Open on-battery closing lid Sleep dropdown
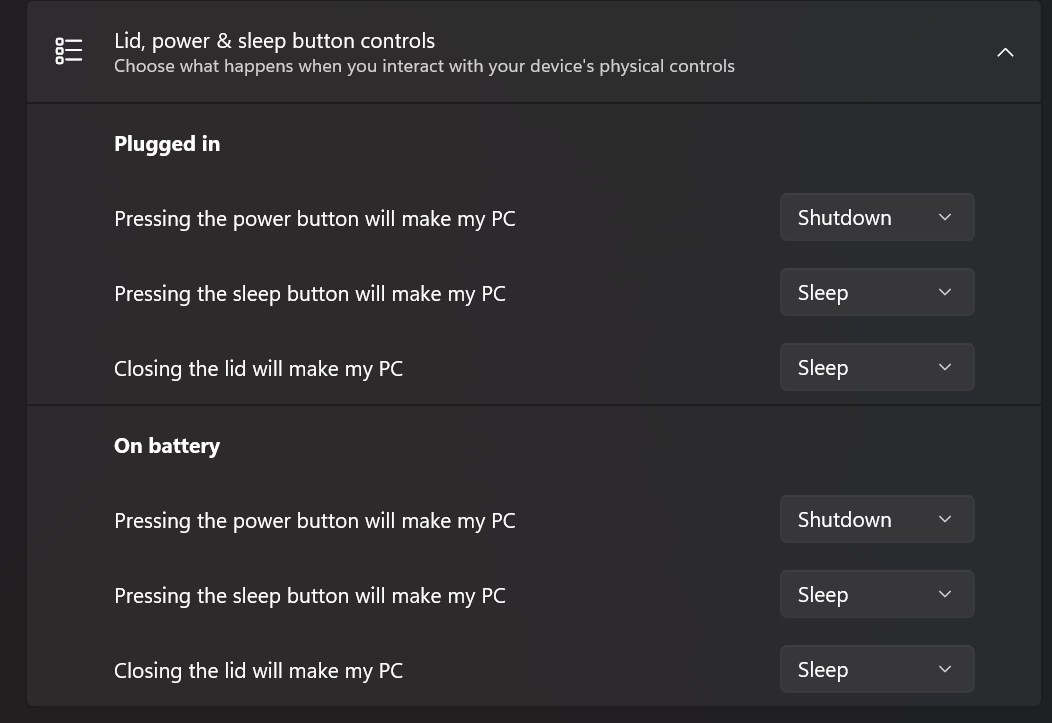Image resolution: width=1052 pixels, height=723 pixels. click(877, 669)
